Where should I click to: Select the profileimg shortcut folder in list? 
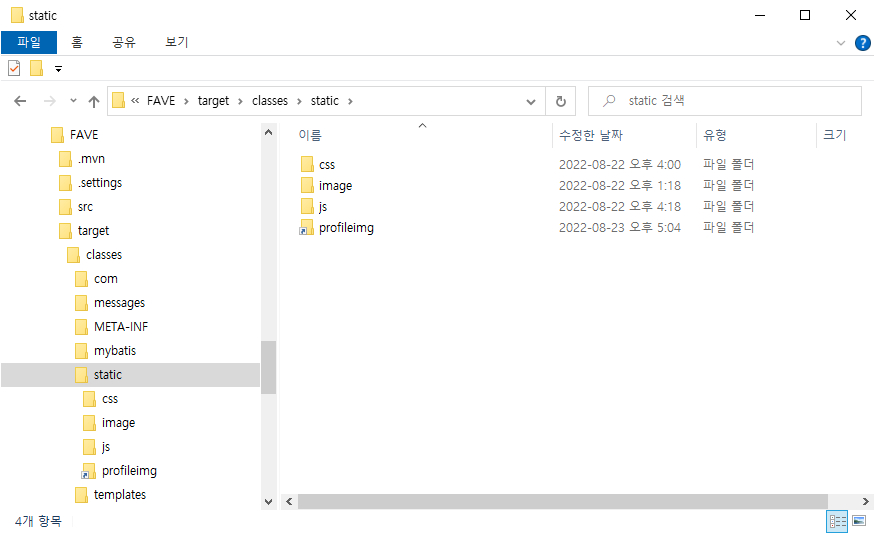pyautogui.click(x=346, y=228)
